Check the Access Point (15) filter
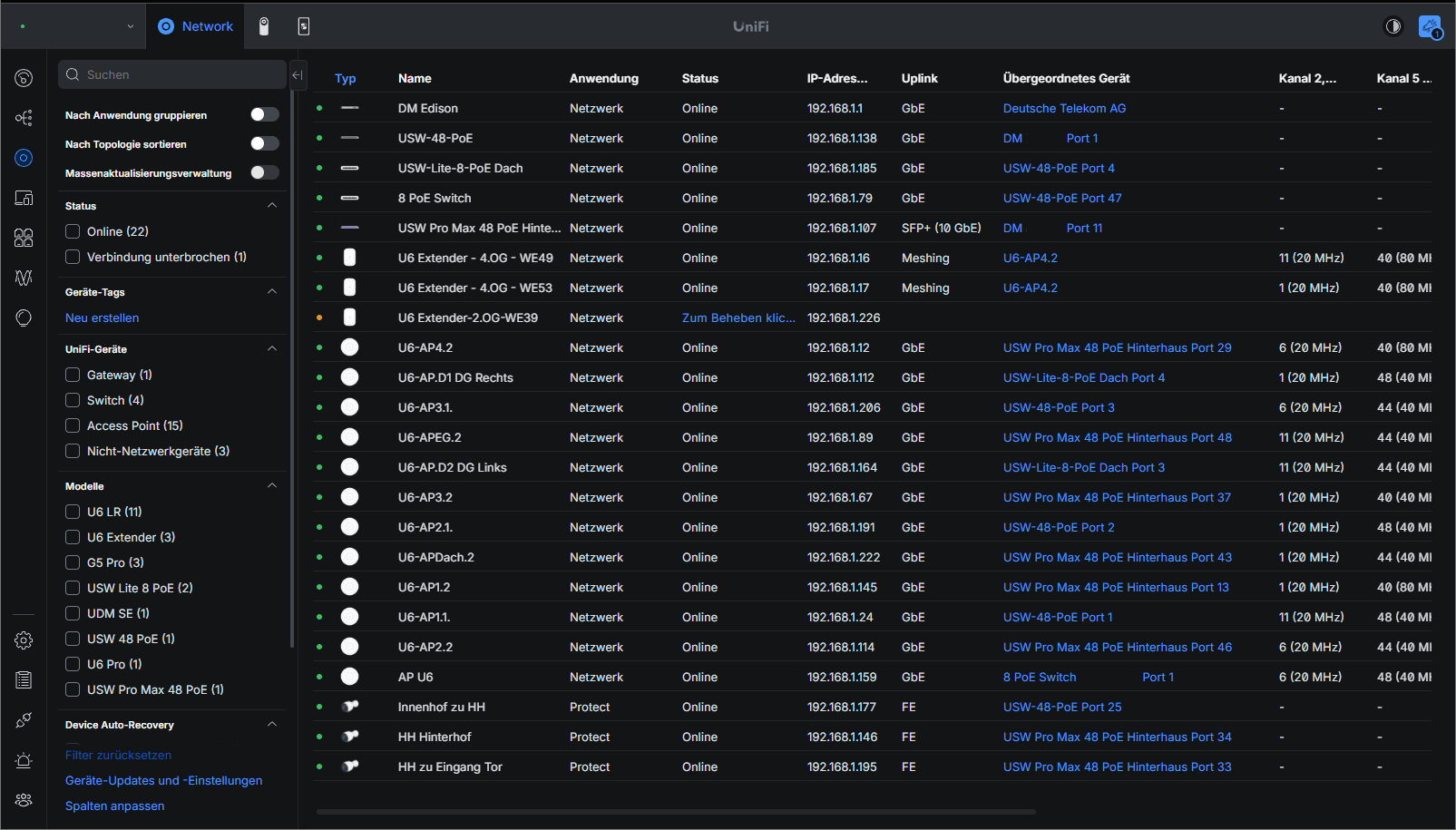The height and width of the screenshot is (830, 1456). (x=73, y=425)
